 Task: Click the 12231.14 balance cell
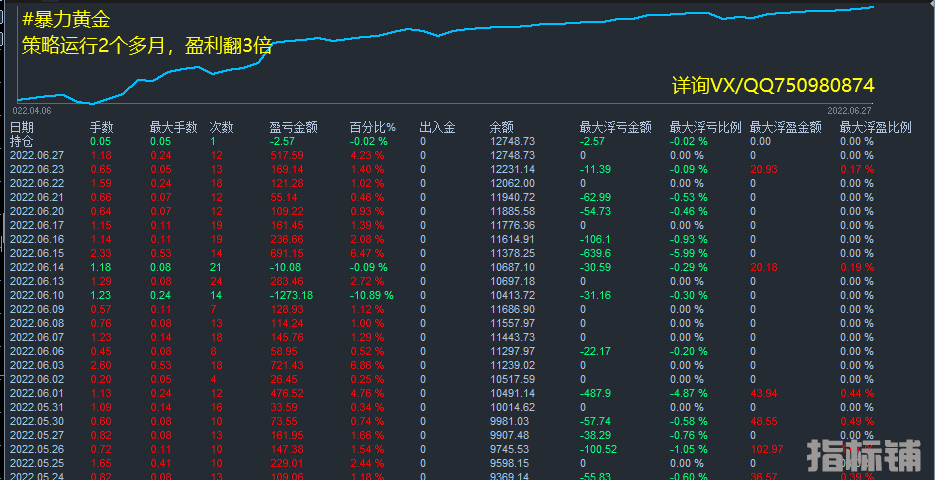[x=512, y=169]
